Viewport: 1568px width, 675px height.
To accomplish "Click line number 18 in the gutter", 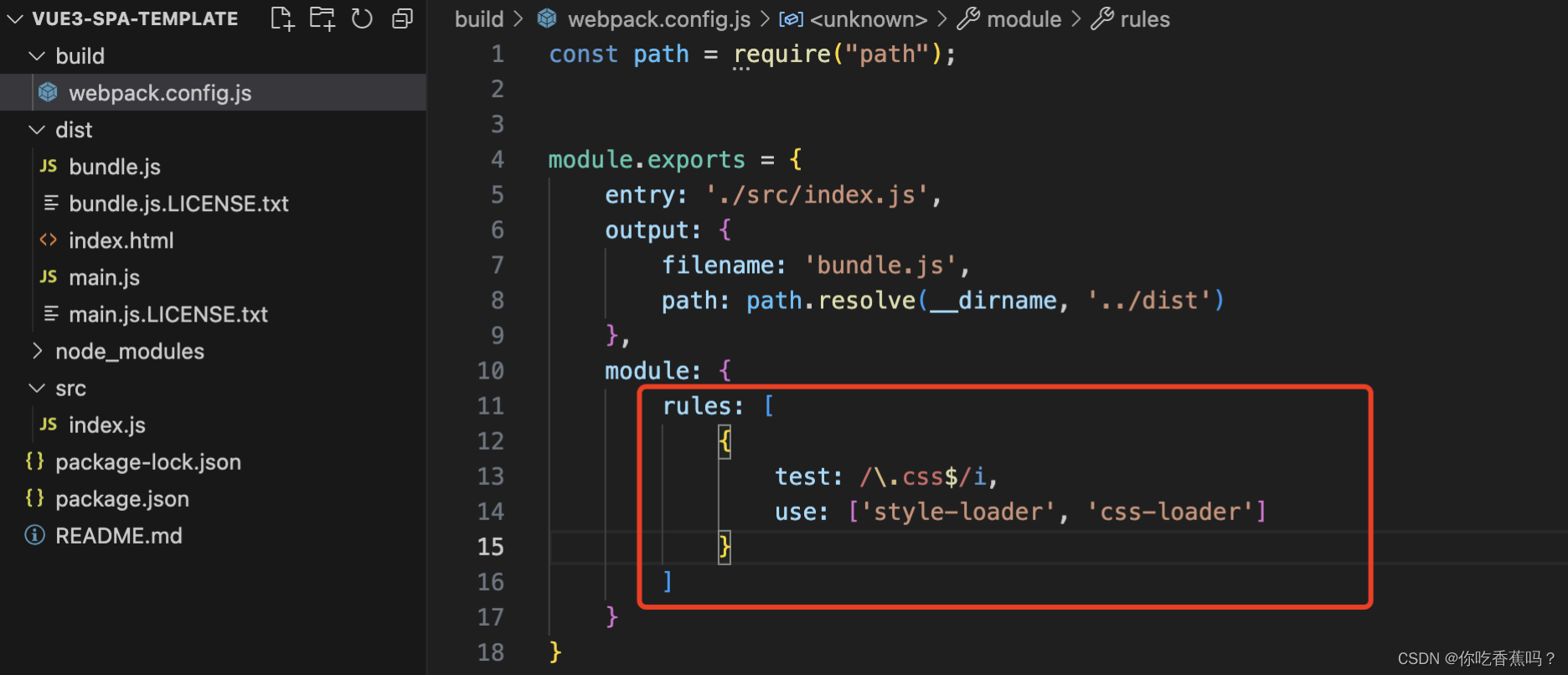I will (491, 652).
